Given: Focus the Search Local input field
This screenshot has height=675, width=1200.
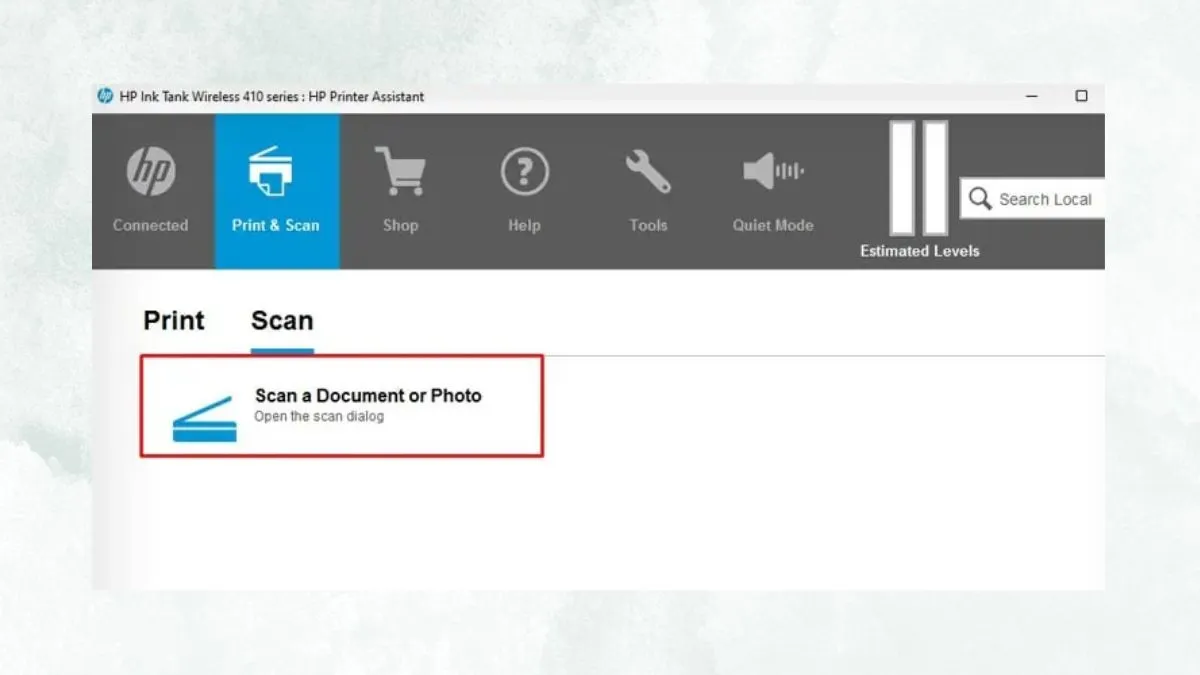Looking at the screenshot, I should [1045, 199].
